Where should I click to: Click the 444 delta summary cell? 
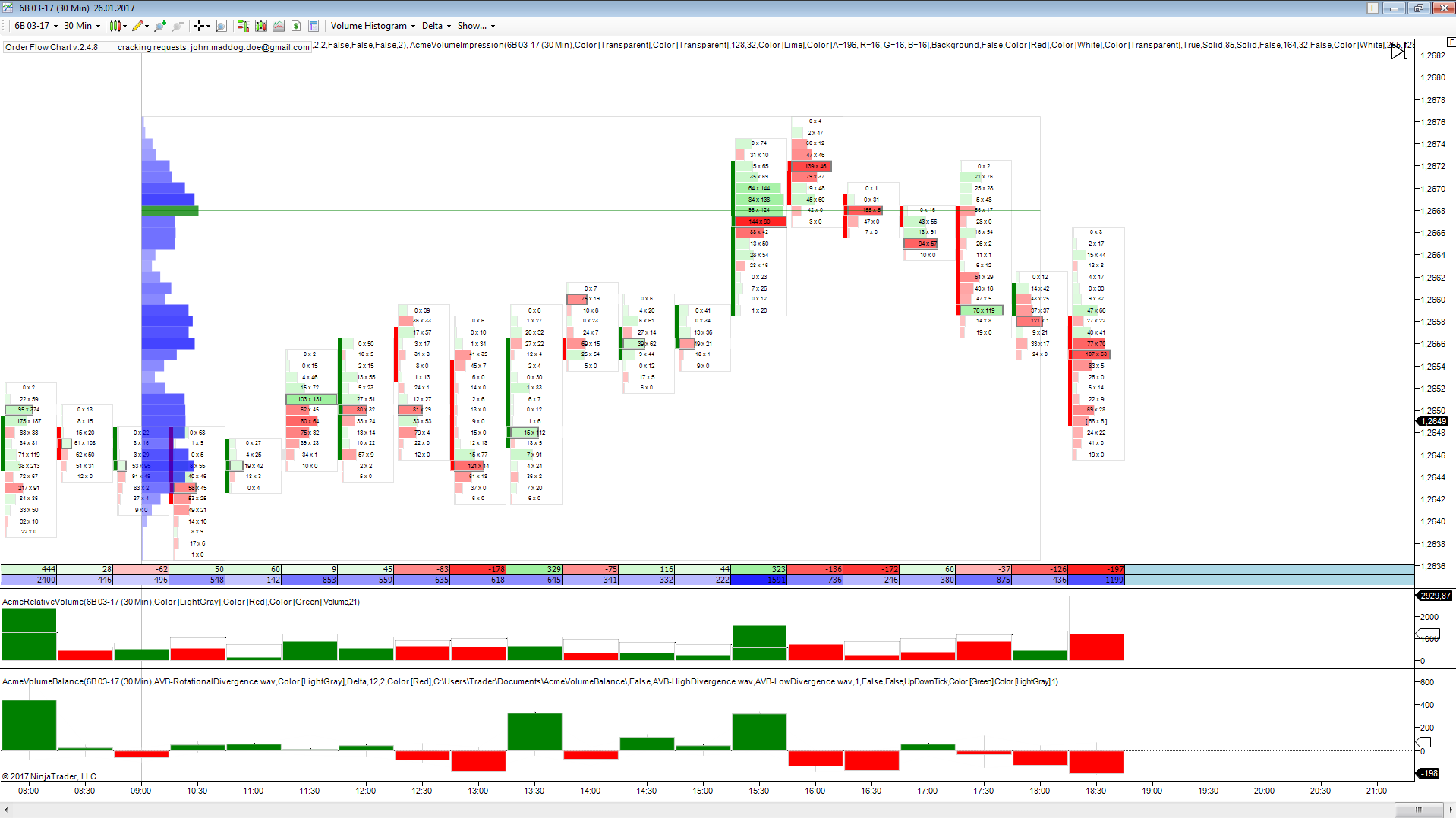[x=29, y=569]
